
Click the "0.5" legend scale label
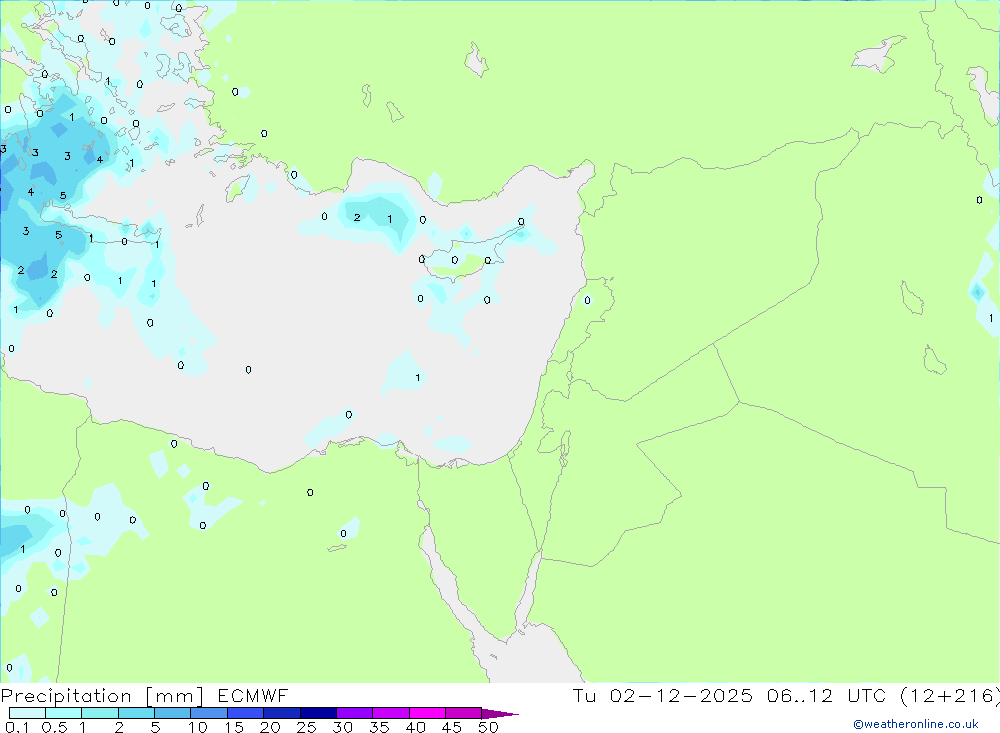click(55, 727)
